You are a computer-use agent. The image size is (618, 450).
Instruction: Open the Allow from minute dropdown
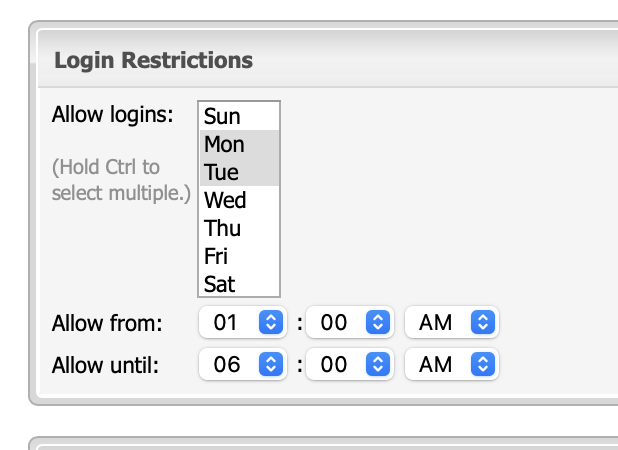[x=348, y=323]
